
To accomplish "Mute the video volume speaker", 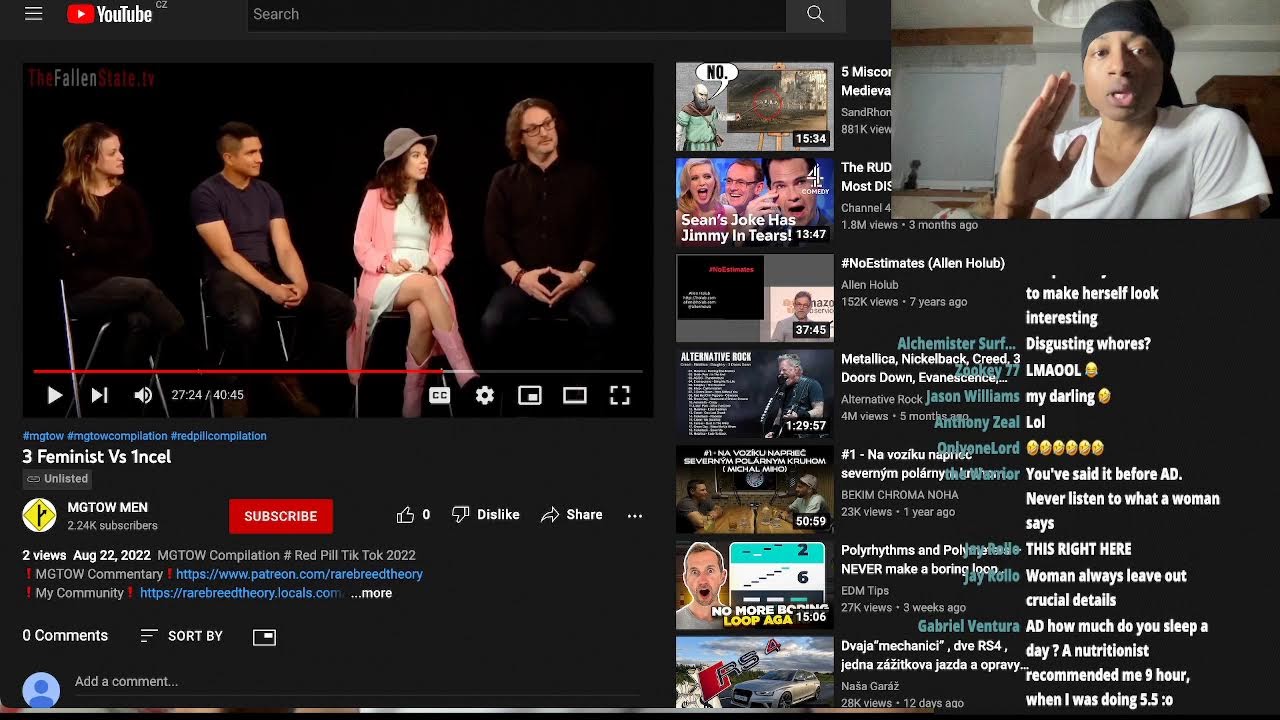I will pyautogui.click(x=143, y=395).
